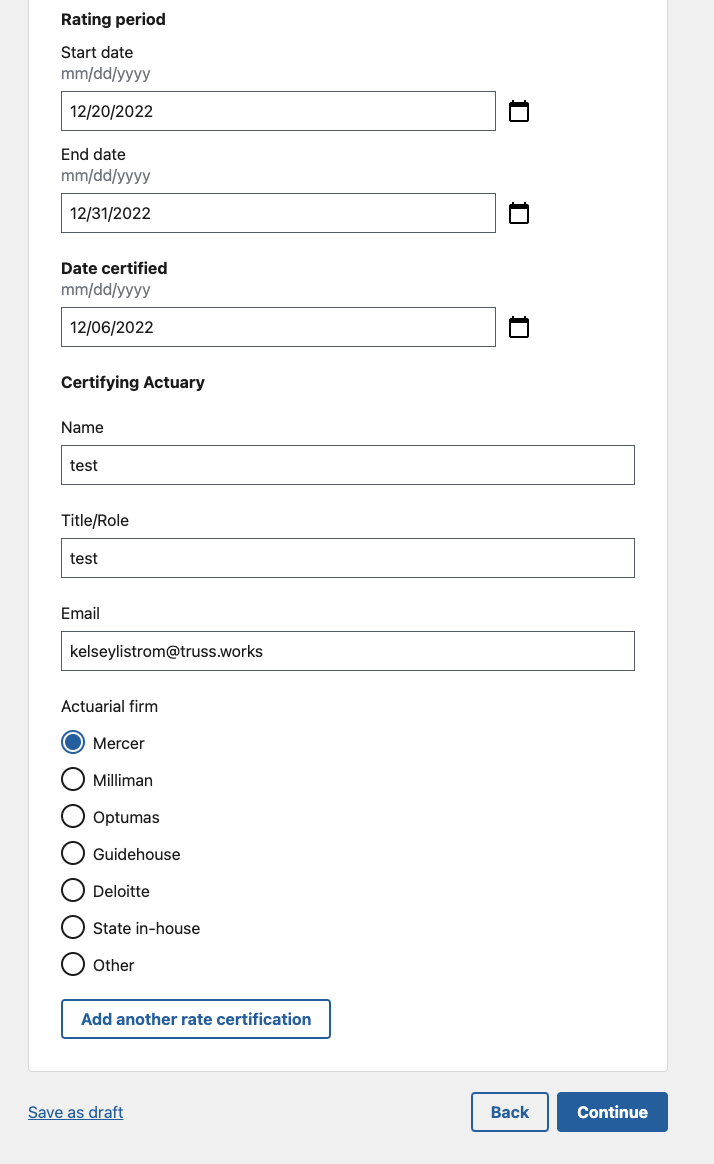Click the Save as draft link
The image size is (714, 1164).
(76, 1112)
